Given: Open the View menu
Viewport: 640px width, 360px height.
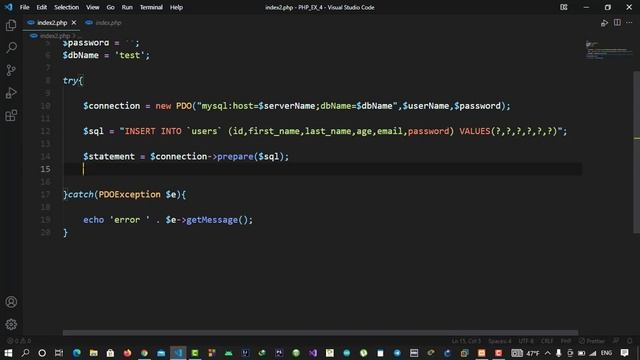Looking at the screenshot, I should point(93,7).
